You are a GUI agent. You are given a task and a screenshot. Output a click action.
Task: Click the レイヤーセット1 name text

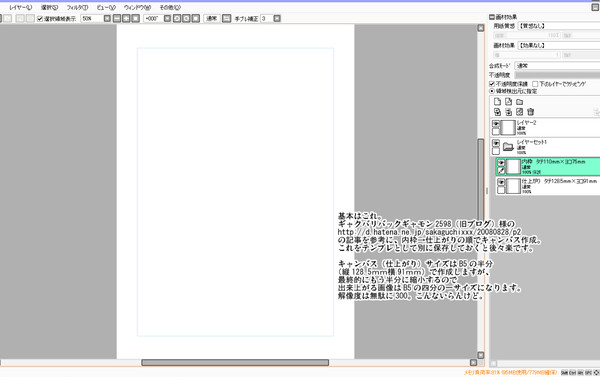click(532, 142)
